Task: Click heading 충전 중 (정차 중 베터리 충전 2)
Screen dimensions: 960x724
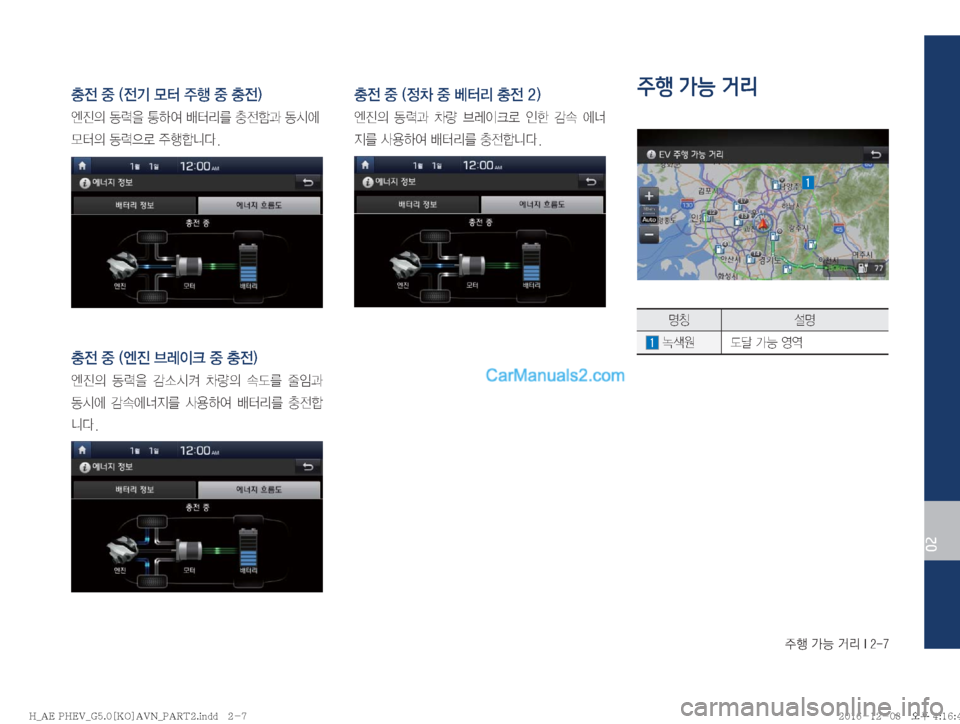Action: [x=448, y=94]
